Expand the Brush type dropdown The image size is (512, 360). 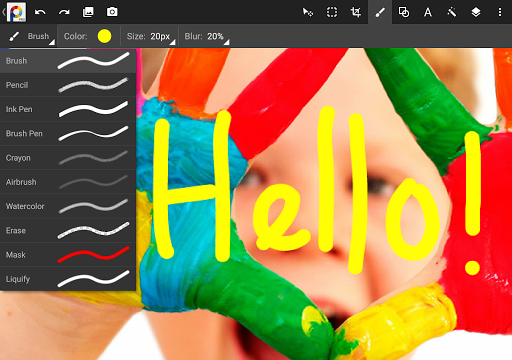tap(31, 36)
